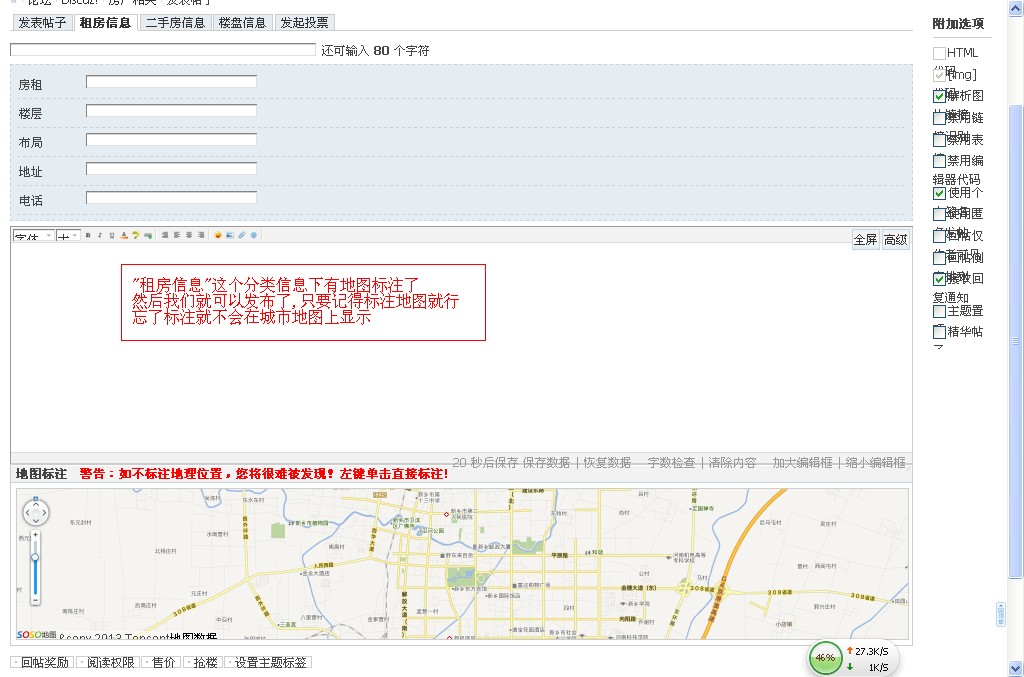Apply bold formatting in the editor toolbar
The width and height of the screenshot is (1024, 677).
(x=88, y=235)
